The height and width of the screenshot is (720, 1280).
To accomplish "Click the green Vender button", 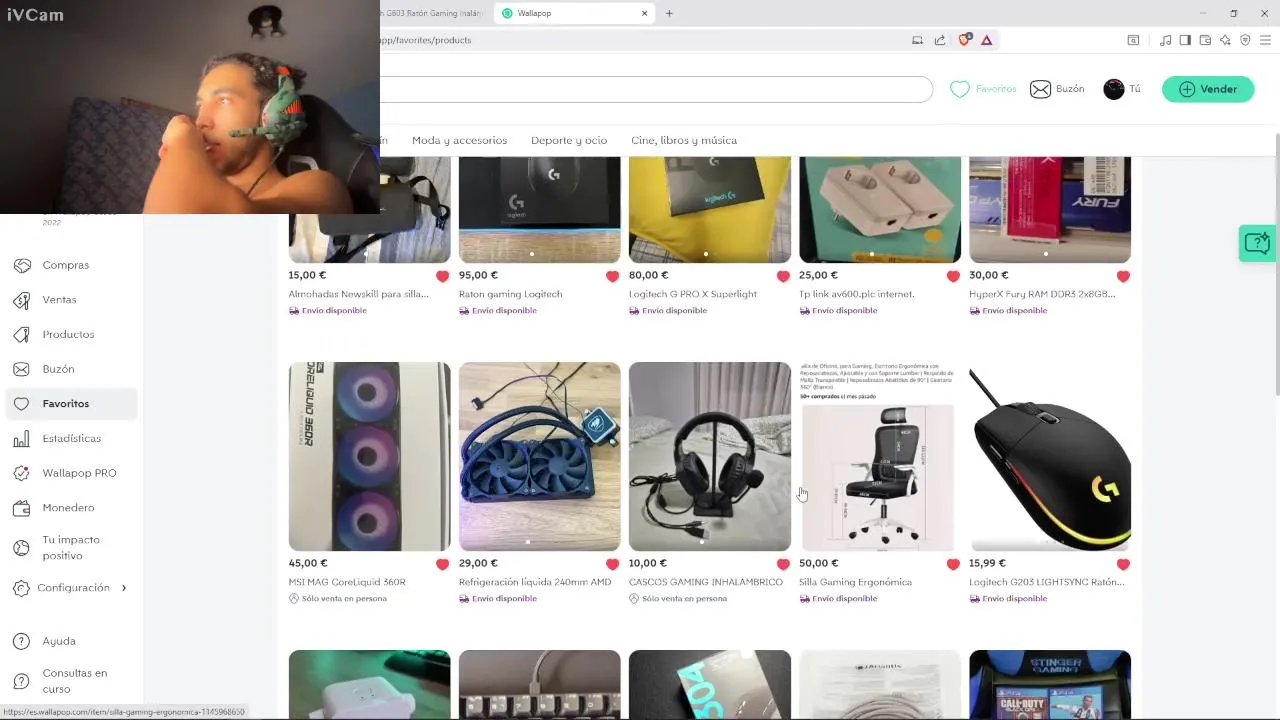I will (1208, 89).
